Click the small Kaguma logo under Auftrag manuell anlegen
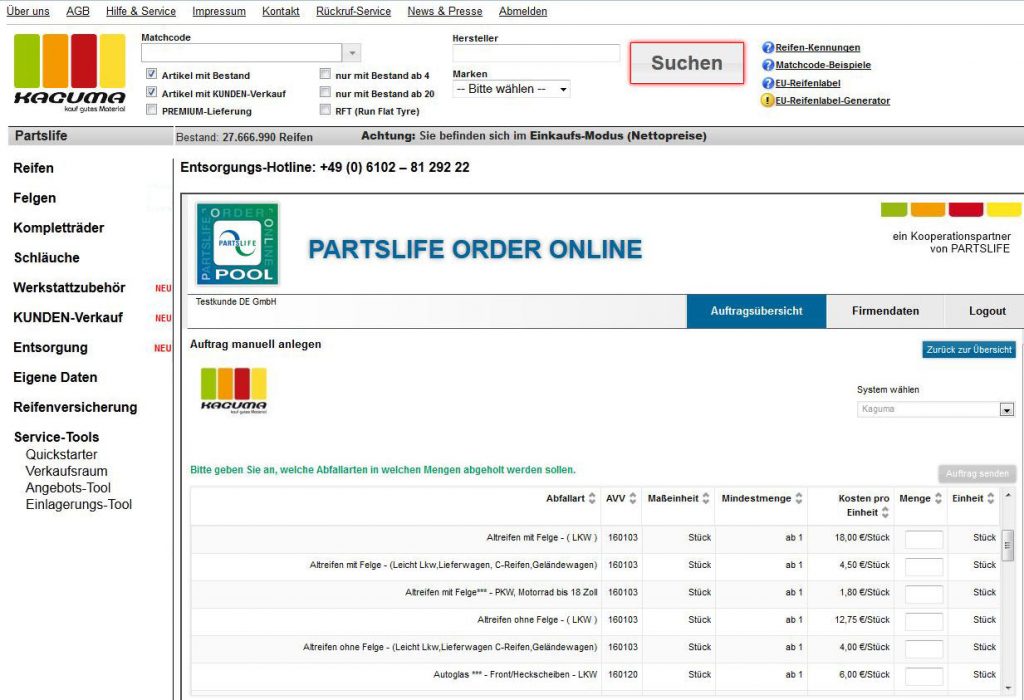This screenshot has height=700, width=1024. 234,390
